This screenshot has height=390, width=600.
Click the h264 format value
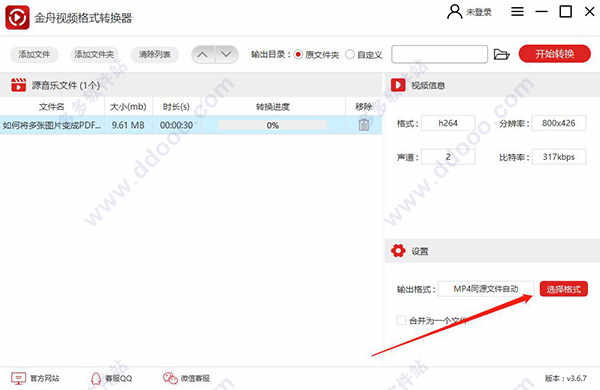point(448,123)
